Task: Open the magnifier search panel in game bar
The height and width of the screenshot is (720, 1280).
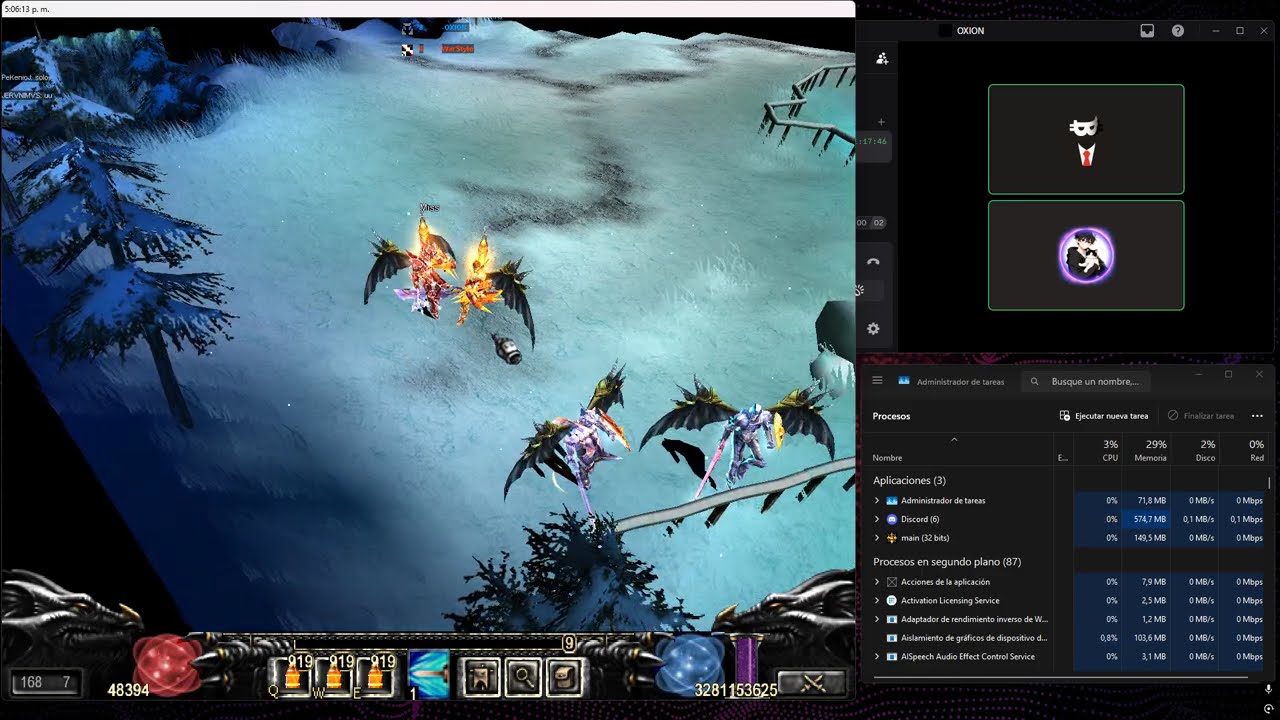Action: pos(523,678)
